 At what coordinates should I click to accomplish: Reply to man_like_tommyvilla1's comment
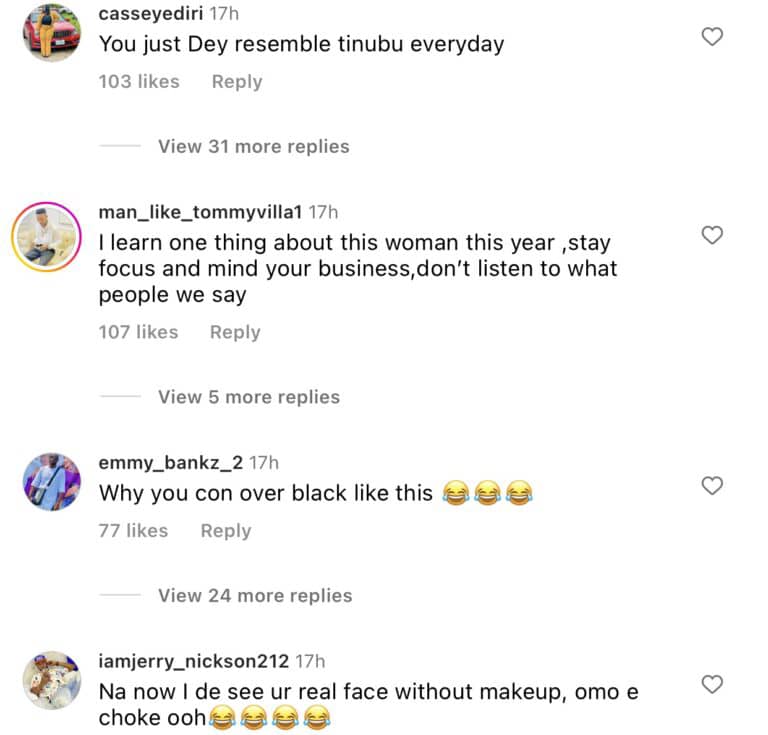235,332
